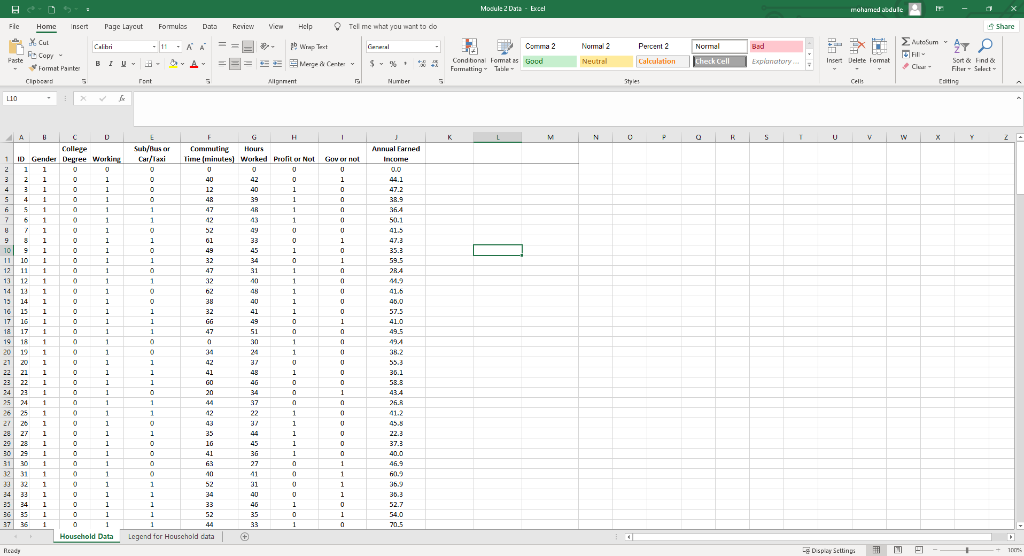The image size is (1024, 556).
Task: Switch to the View tab
Action: coord(276,27)
